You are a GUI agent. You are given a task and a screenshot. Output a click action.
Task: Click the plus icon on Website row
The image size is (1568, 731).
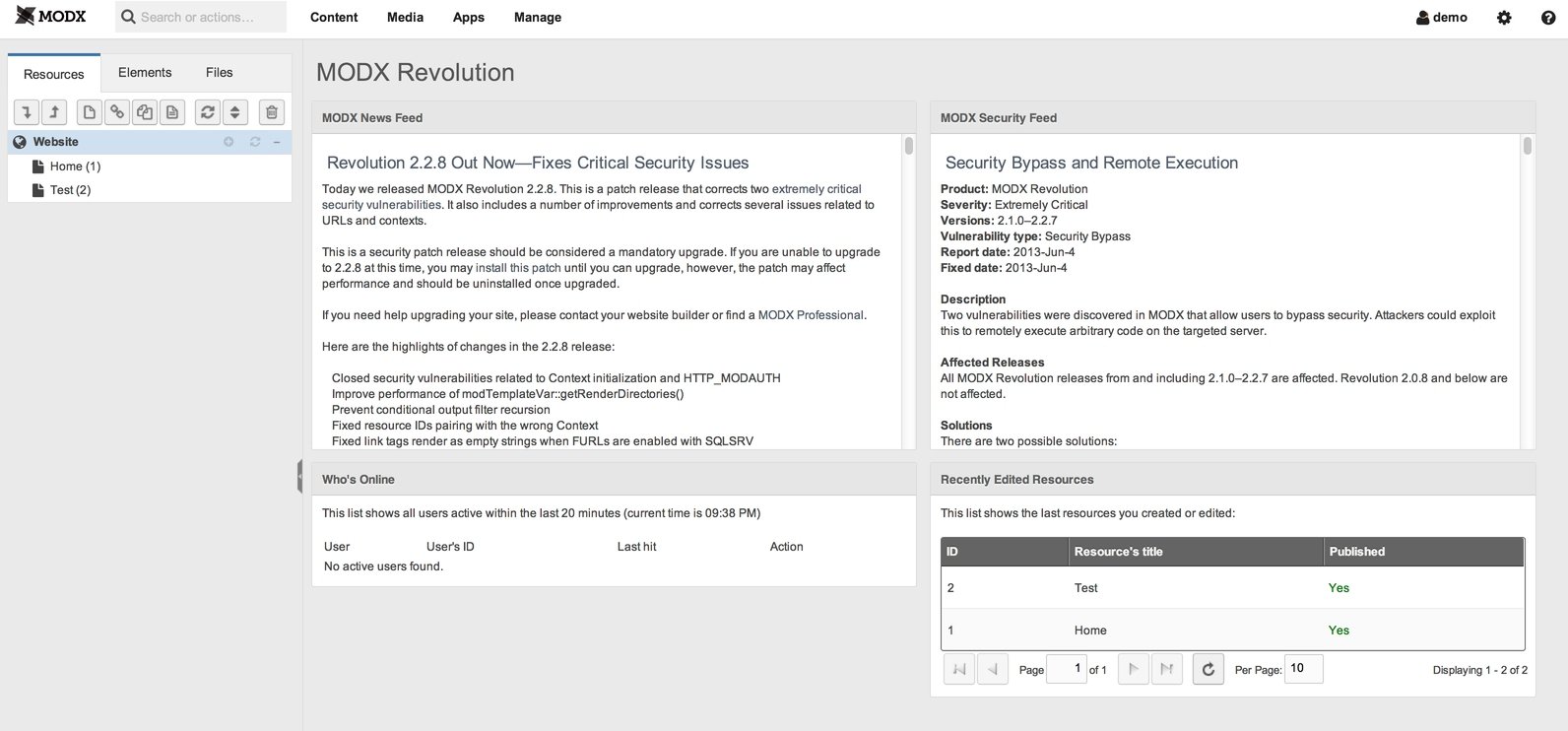(229, 142)
